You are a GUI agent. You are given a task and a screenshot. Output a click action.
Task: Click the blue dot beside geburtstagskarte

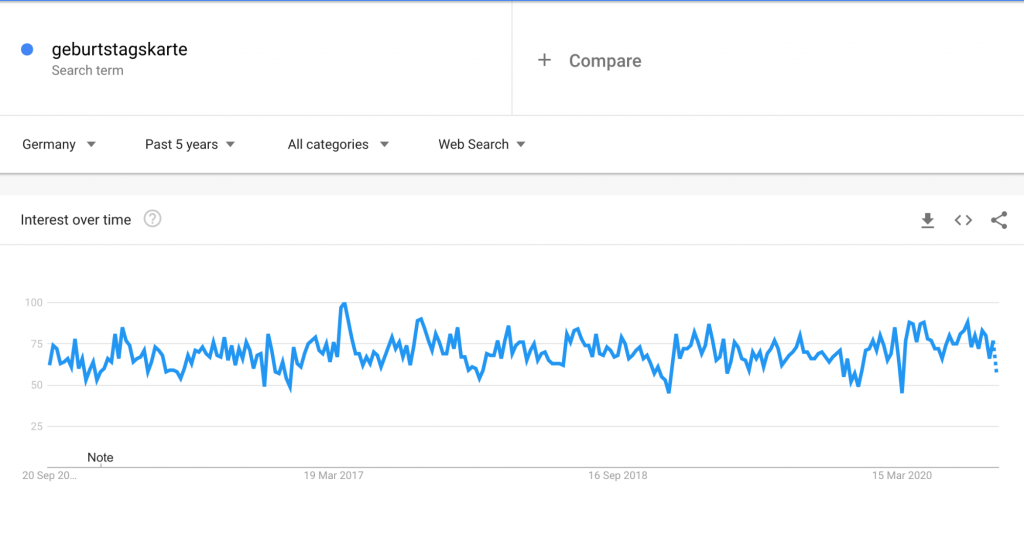pos(27,50)
